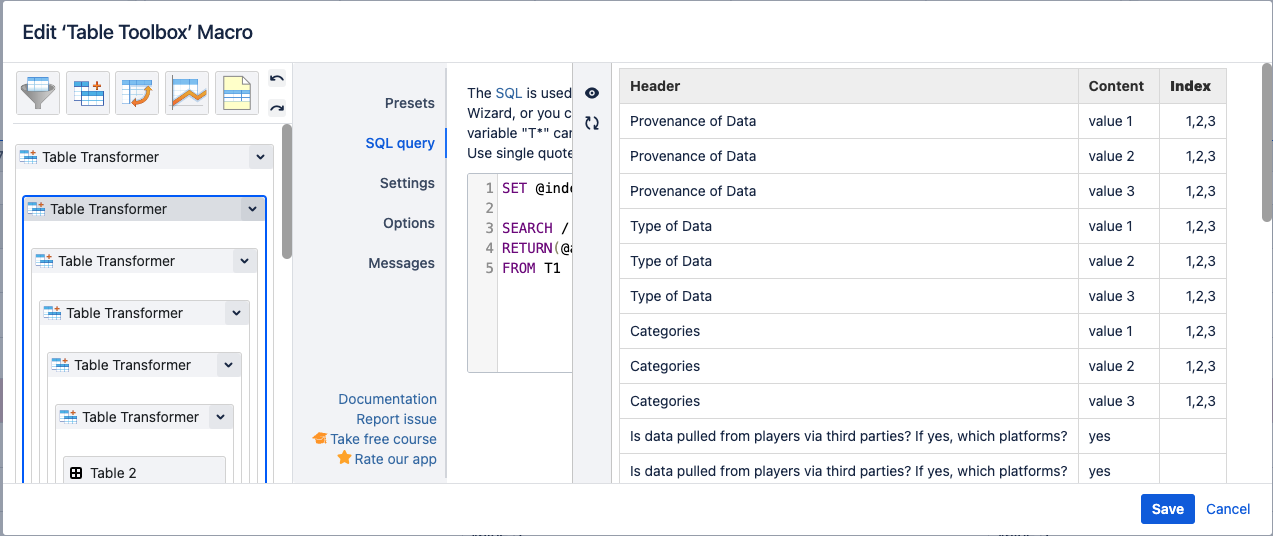Add a Table Transformer macro from toolbar
Viewport: 1273px width, 536px height.
click(x=88, y=93)
